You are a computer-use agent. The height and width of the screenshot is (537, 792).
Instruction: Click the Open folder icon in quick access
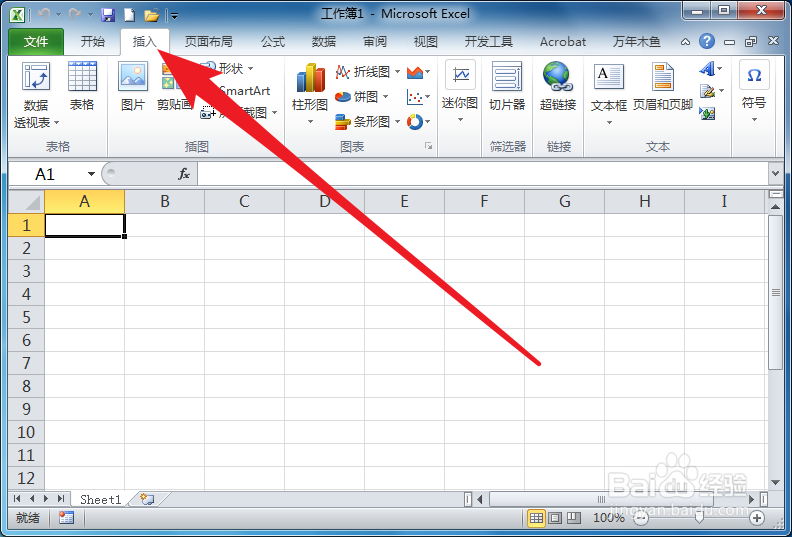pos(152,15)
